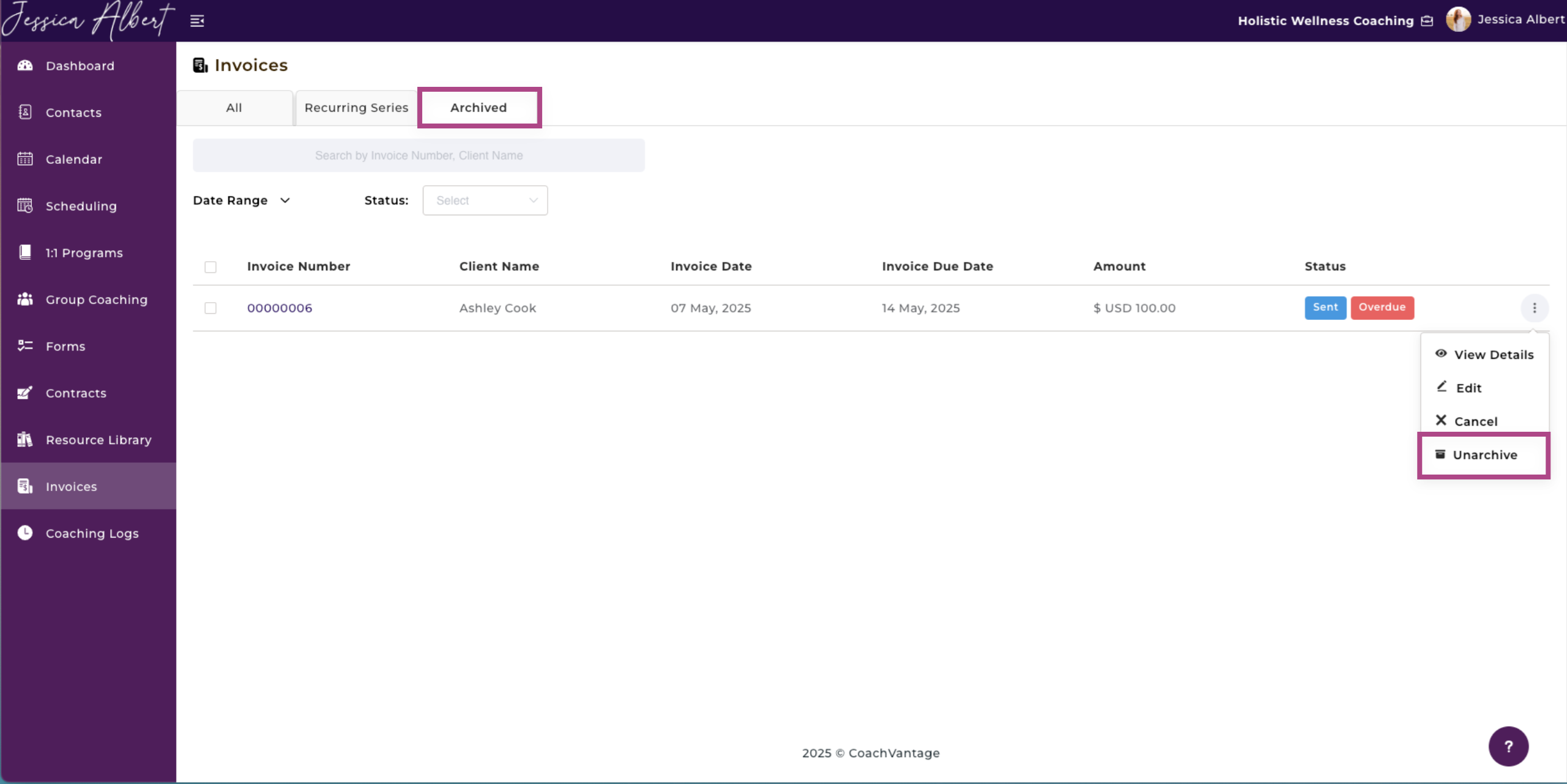Screen dimensions: 1567x784
Task: Click Jessica Albert's profile avatar
Action: coord(1459,20)
